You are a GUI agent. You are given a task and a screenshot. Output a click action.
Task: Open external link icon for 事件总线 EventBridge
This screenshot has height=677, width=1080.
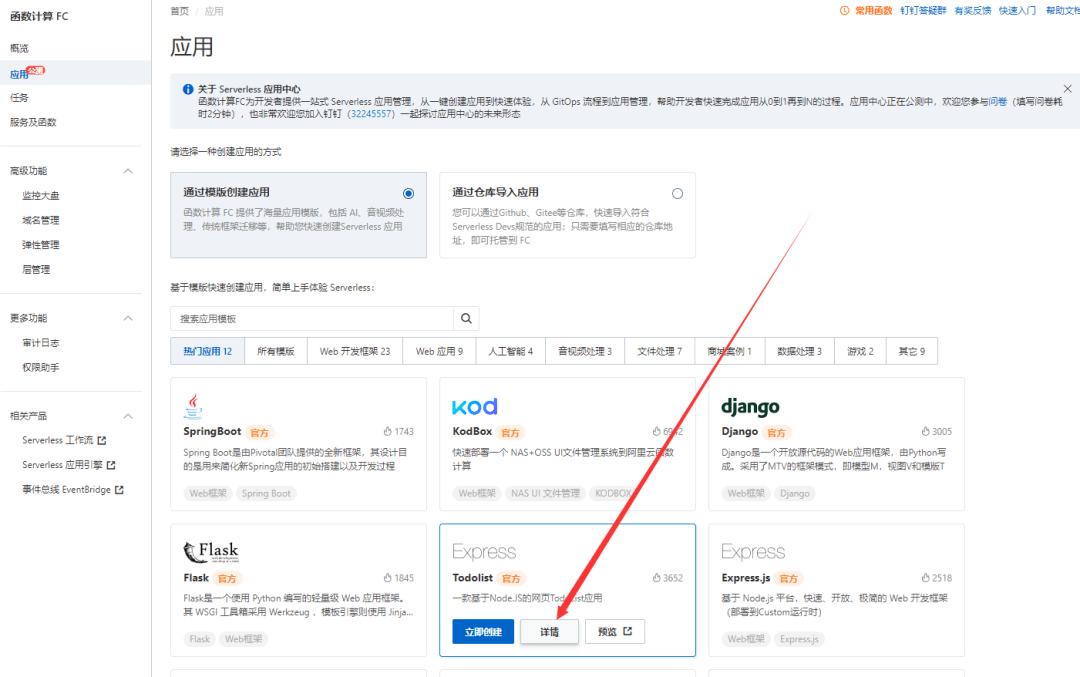click(119, 490)
